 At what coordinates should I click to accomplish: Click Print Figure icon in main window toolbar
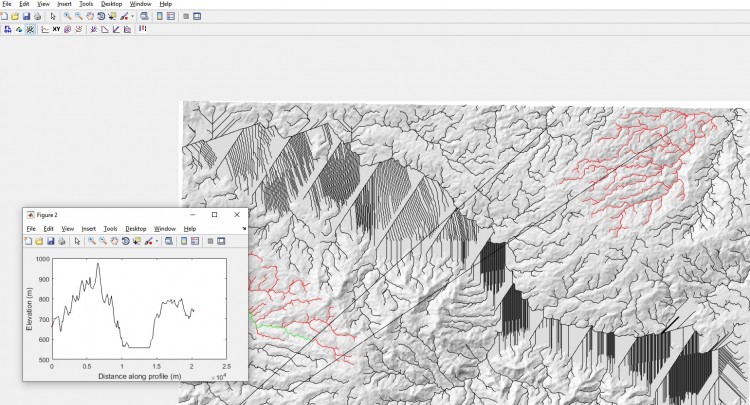37,16
